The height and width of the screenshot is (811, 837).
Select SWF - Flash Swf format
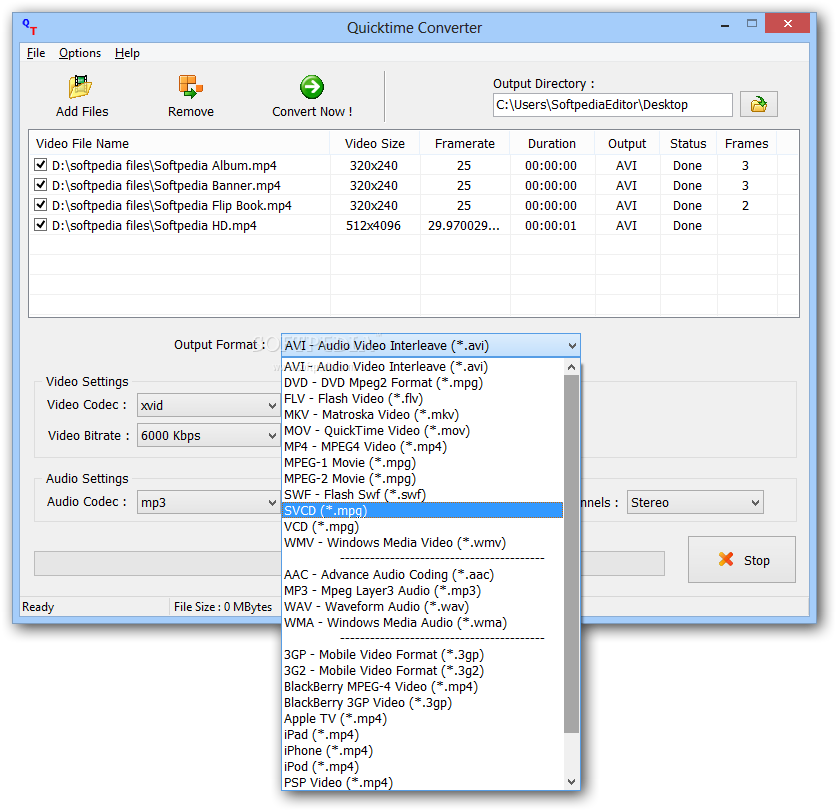point(423,495)
